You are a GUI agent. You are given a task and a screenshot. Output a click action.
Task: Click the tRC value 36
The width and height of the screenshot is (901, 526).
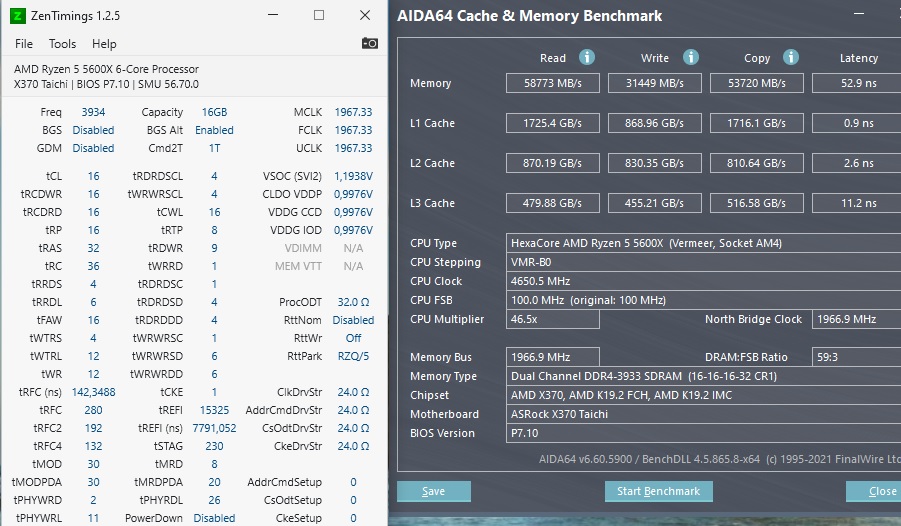pos(93,266)
